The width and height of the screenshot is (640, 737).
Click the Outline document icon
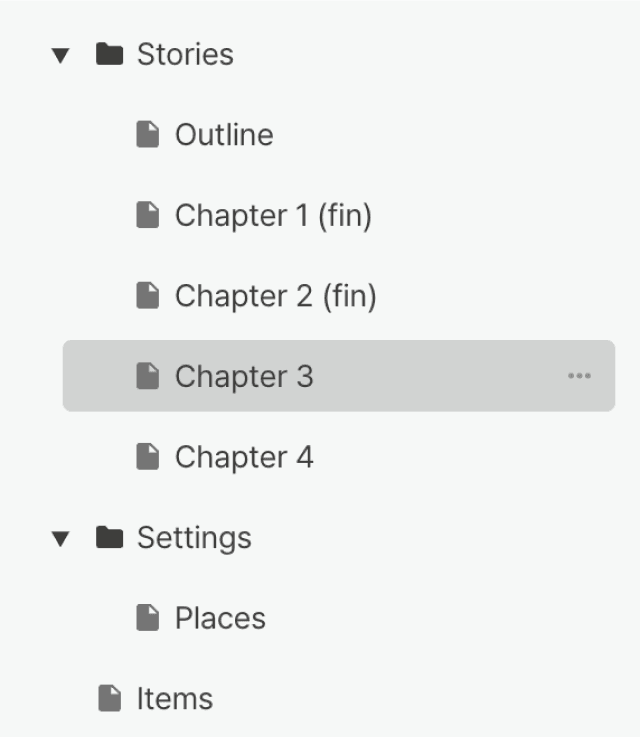tap(148, 135)
